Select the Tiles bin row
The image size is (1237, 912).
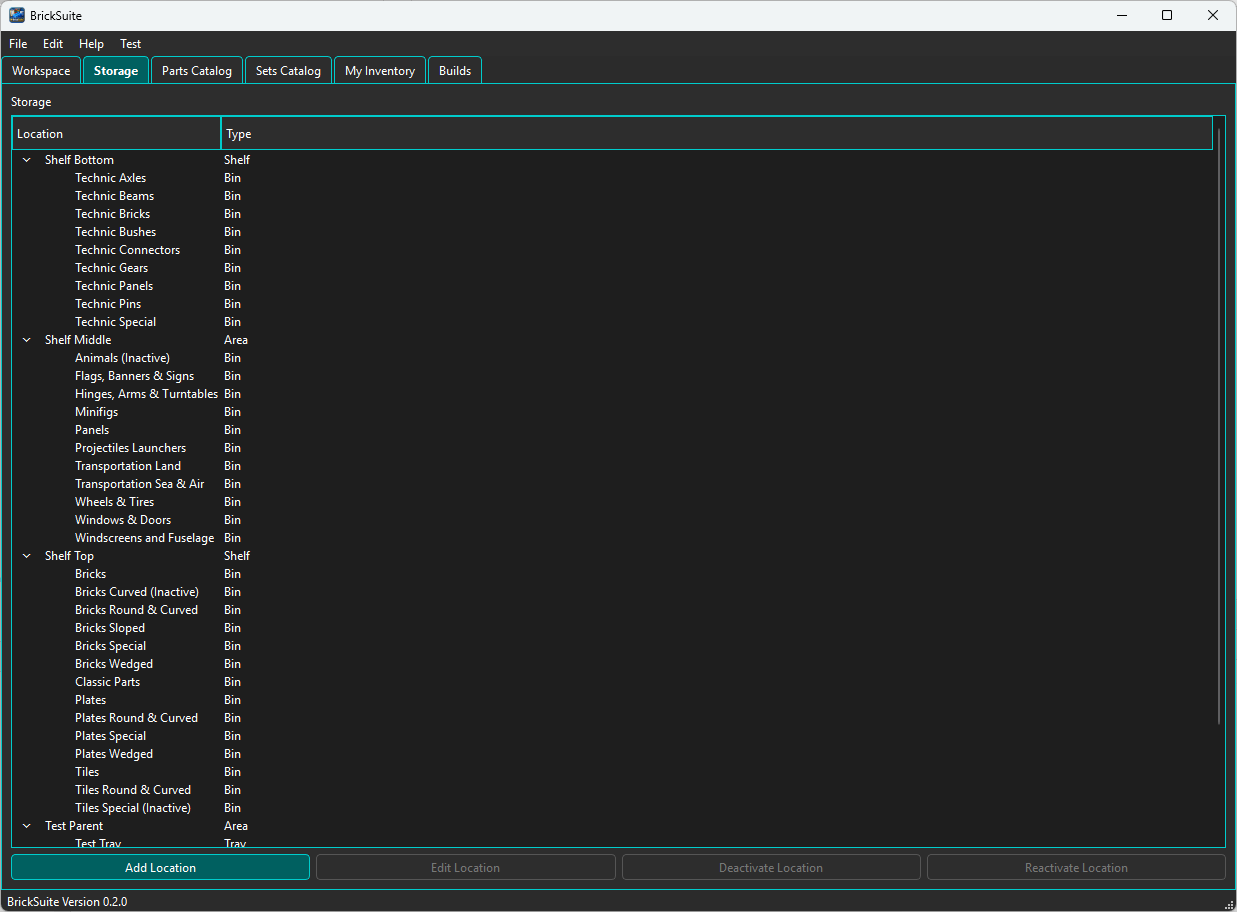(613, 772)
